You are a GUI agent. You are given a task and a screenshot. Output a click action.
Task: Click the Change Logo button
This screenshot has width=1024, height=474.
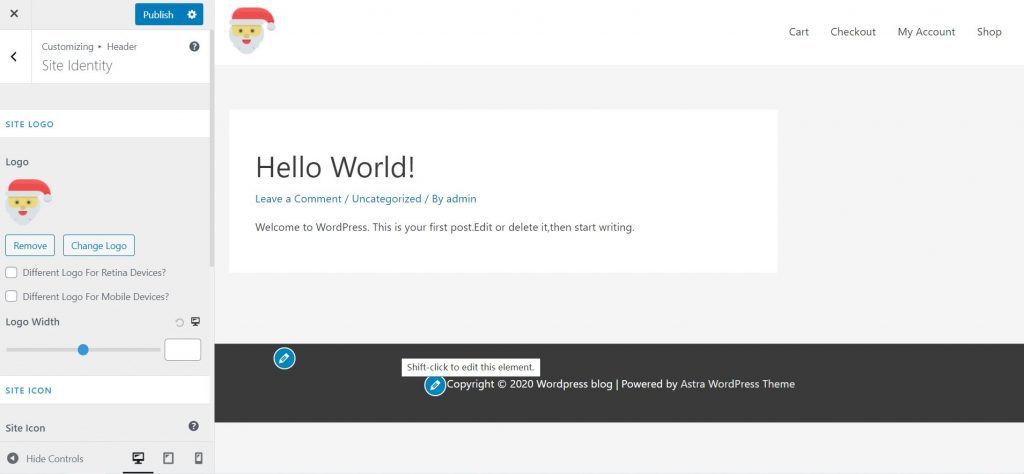pyautogui.click(x=99, y=245)
